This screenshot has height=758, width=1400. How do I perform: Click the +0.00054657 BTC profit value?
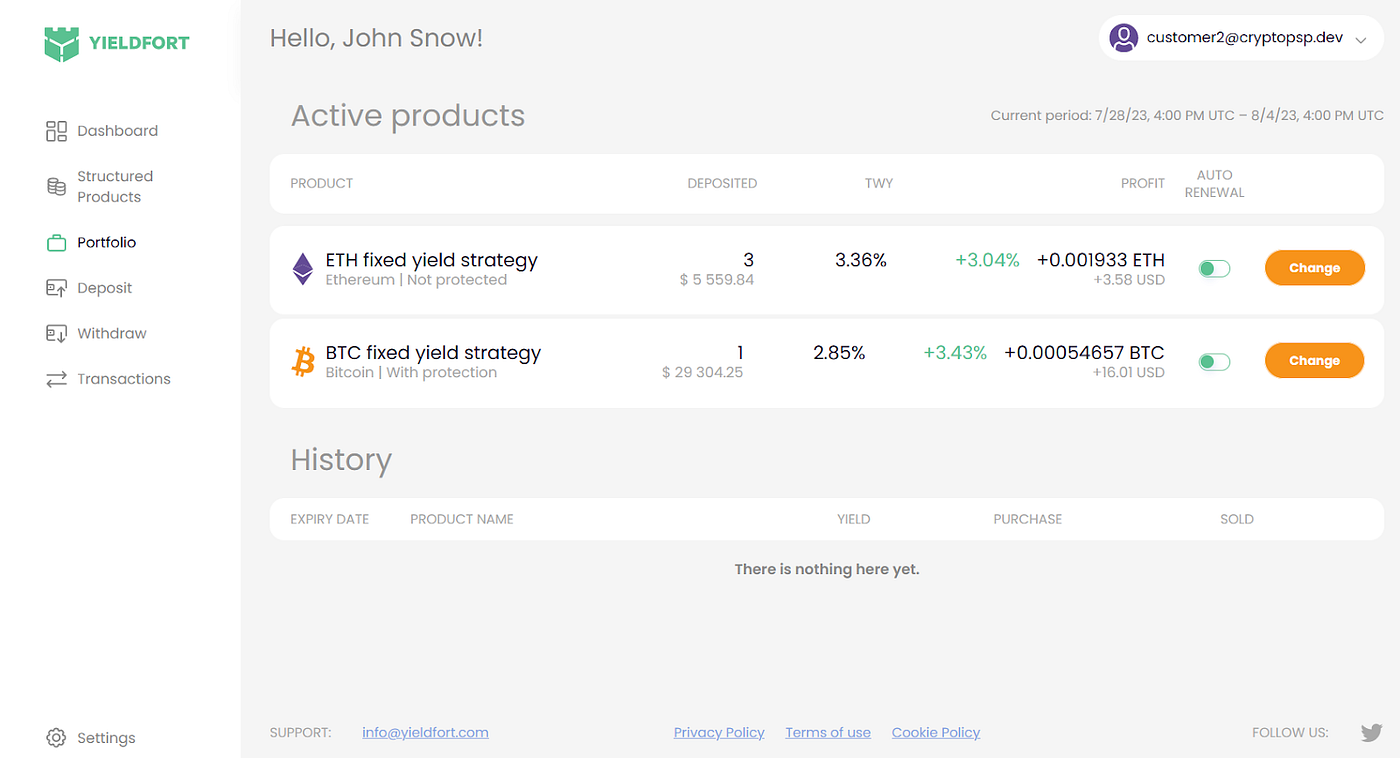tap(1084, 353)
